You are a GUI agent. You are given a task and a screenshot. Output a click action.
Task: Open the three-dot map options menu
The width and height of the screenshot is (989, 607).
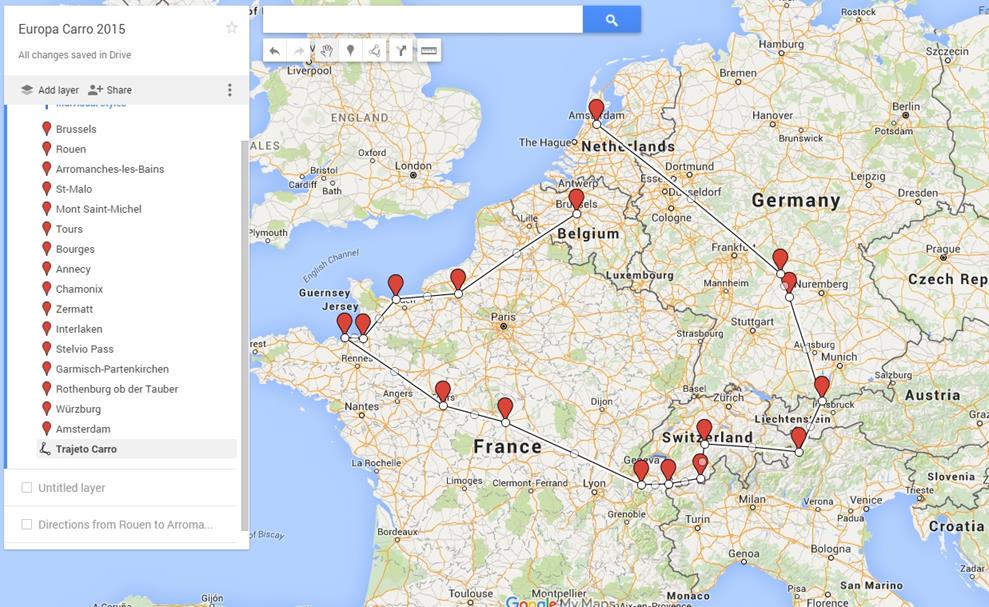[x=229, y=90]
